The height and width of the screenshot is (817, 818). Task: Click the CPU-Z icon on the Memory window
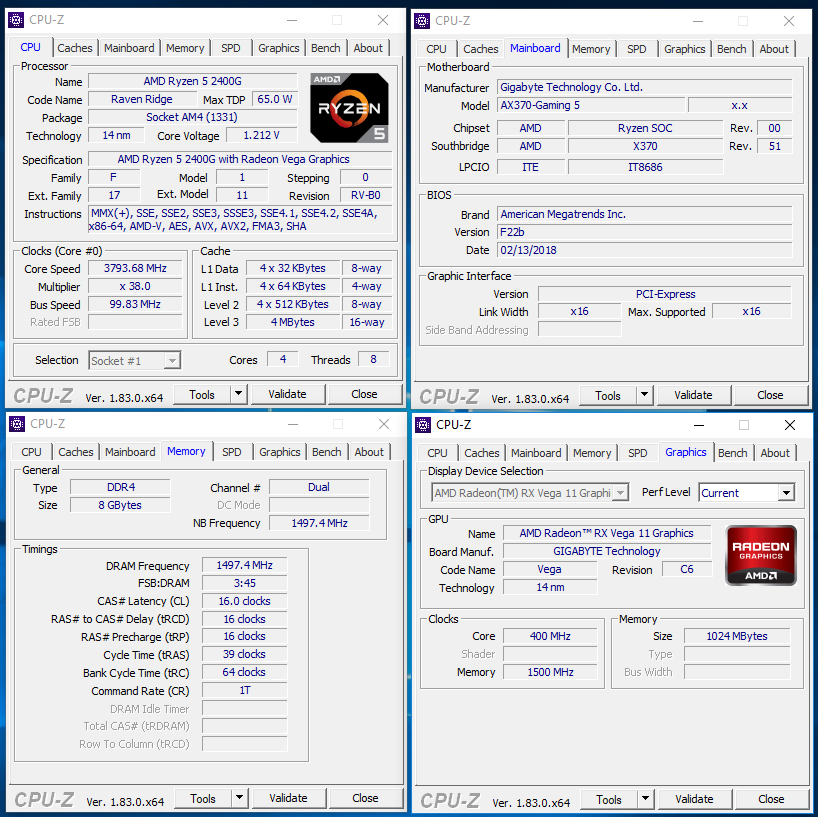pos(16,423)
